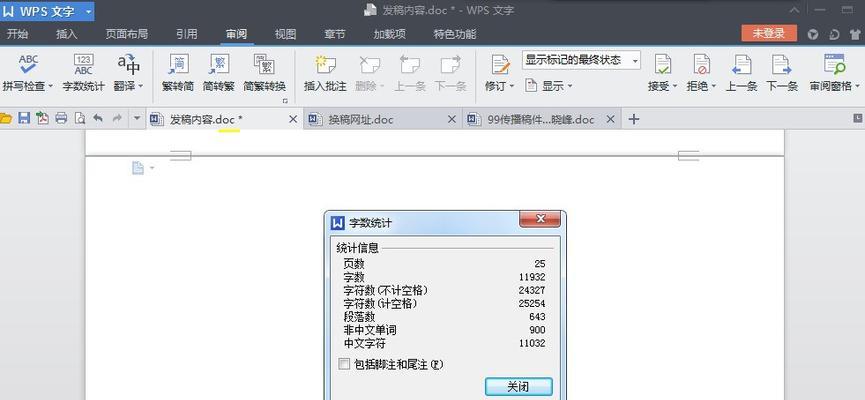Click 关闭 in word count dialog
865x400 pixels.
pyautogui.click(x=519, y=387)
